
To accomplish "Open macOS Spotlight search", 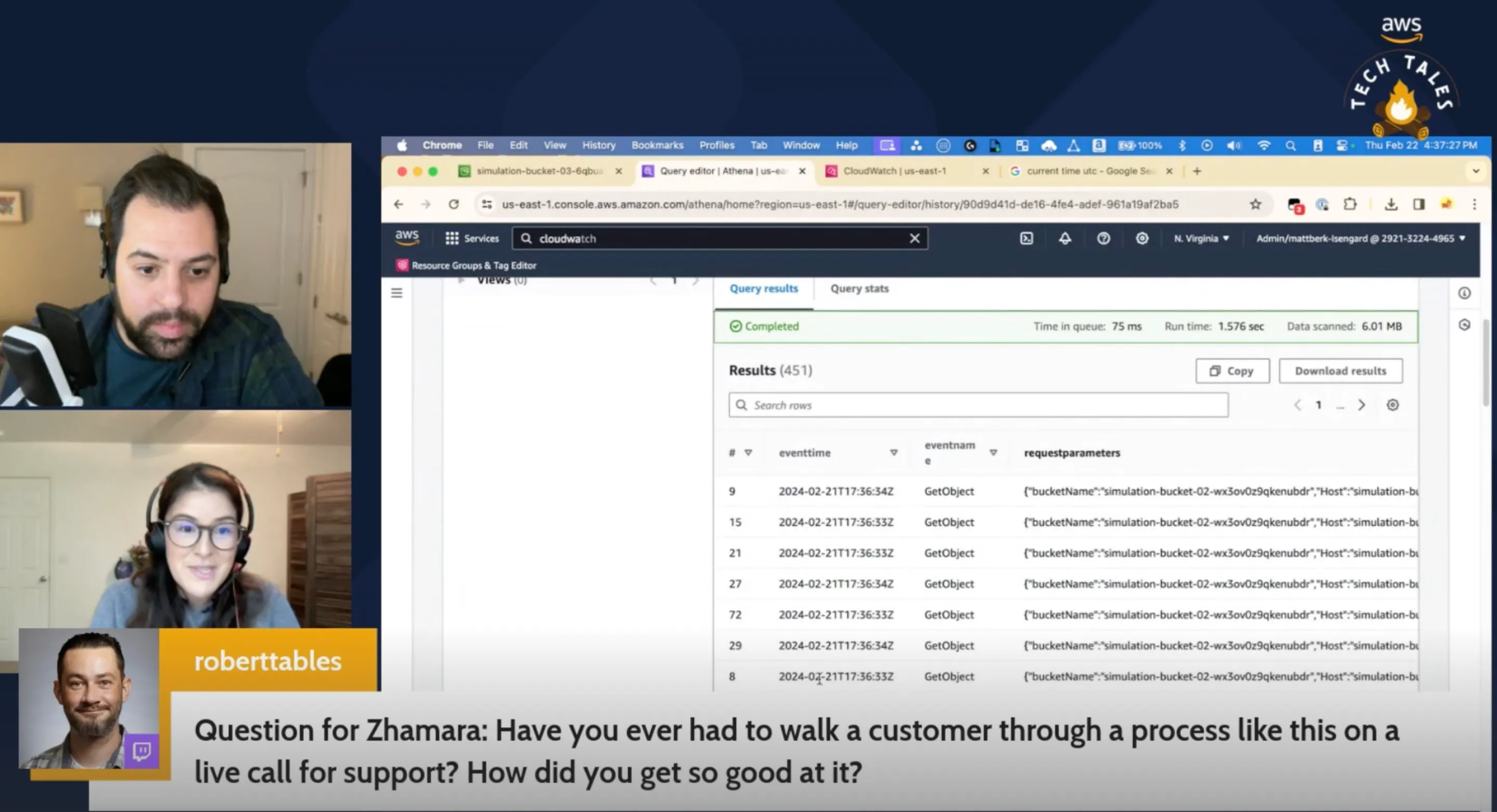I will 1290,145.
